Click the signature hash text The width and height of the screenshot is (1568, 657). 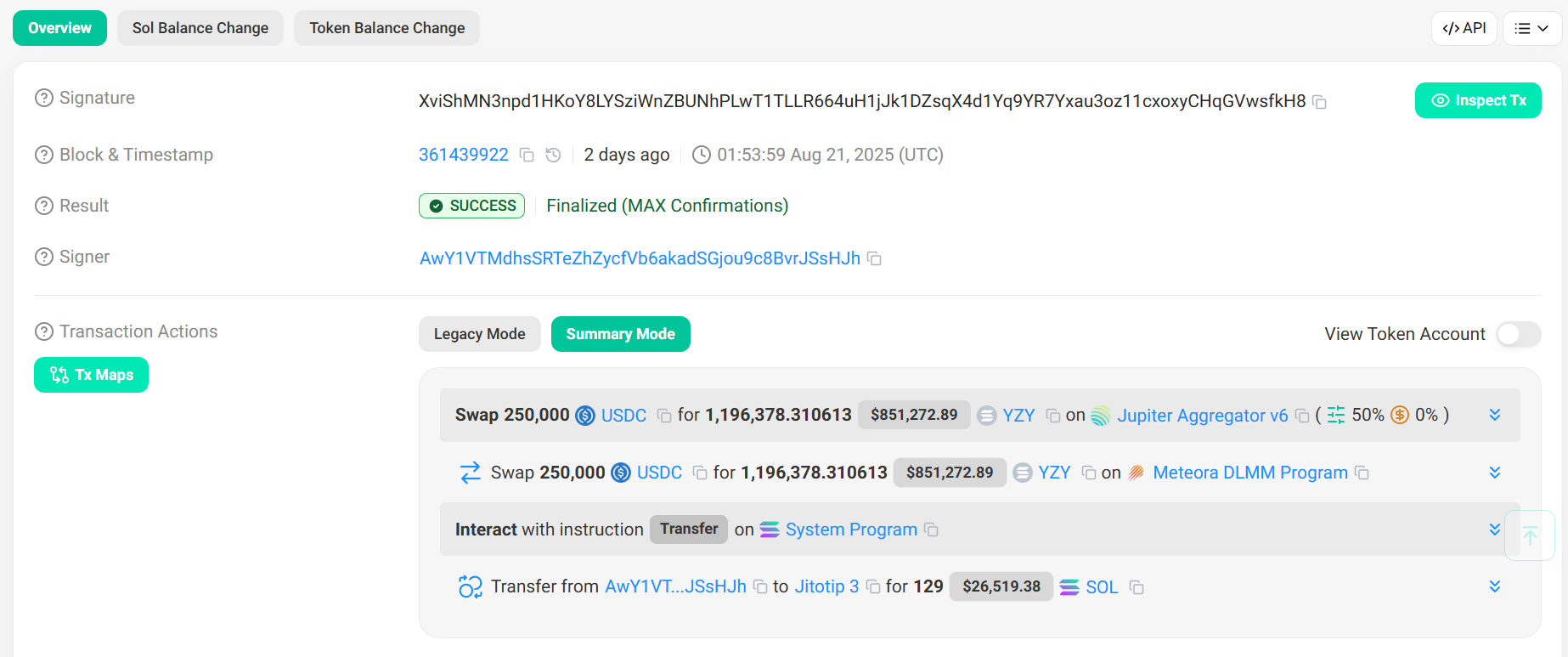(862, 101)
